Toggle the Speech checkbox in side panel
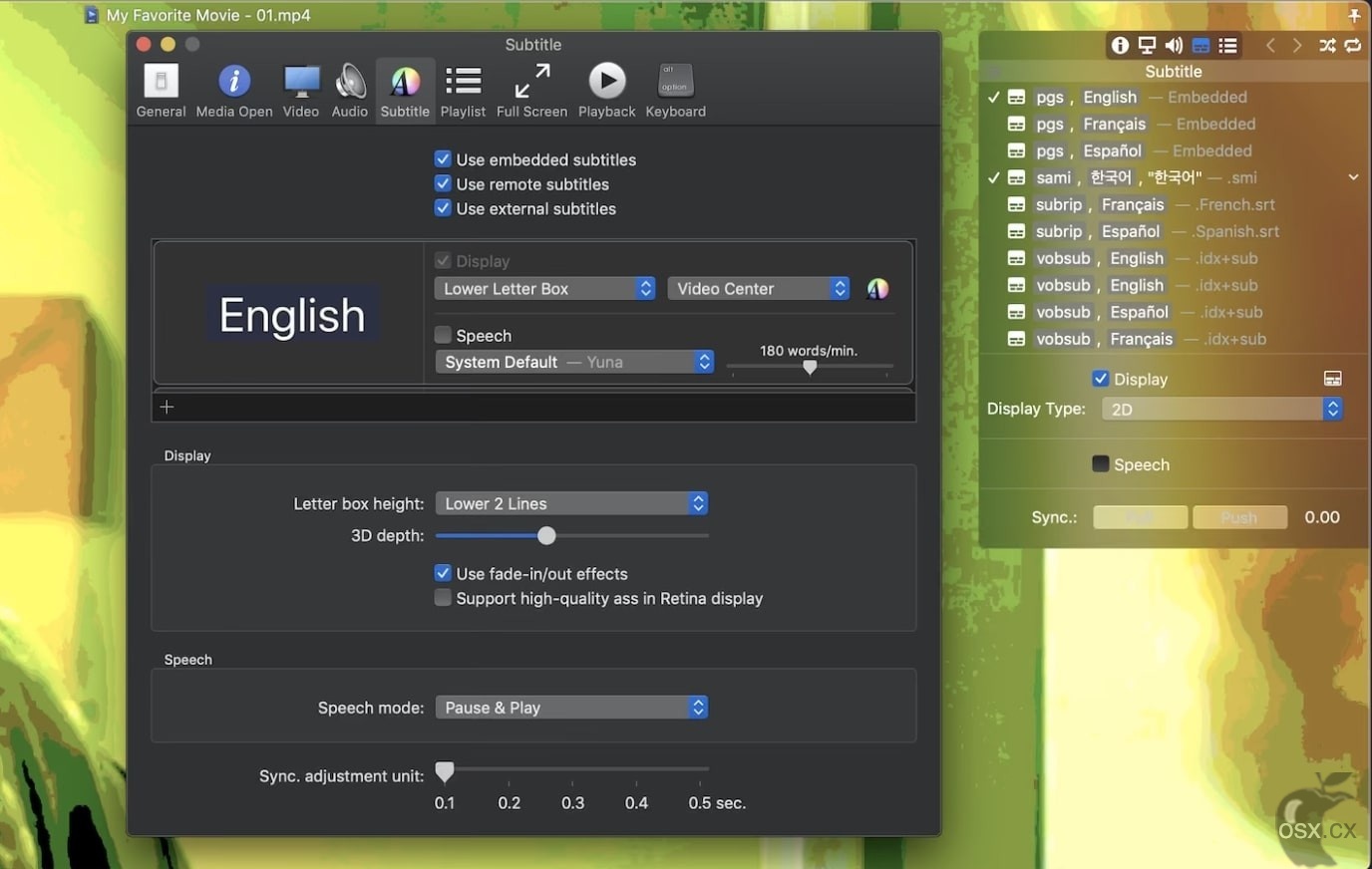Viewport: 1372px width, 869px height. coord(1101,464)
